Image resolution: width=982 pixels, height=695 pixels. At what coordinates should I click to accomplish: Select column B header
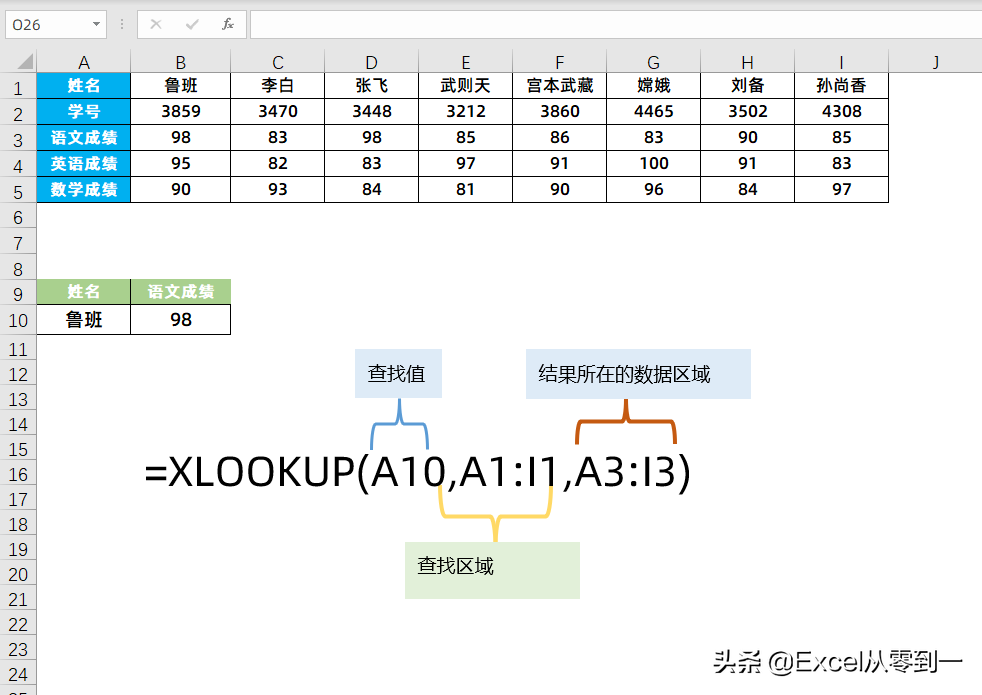click(180, 62)
